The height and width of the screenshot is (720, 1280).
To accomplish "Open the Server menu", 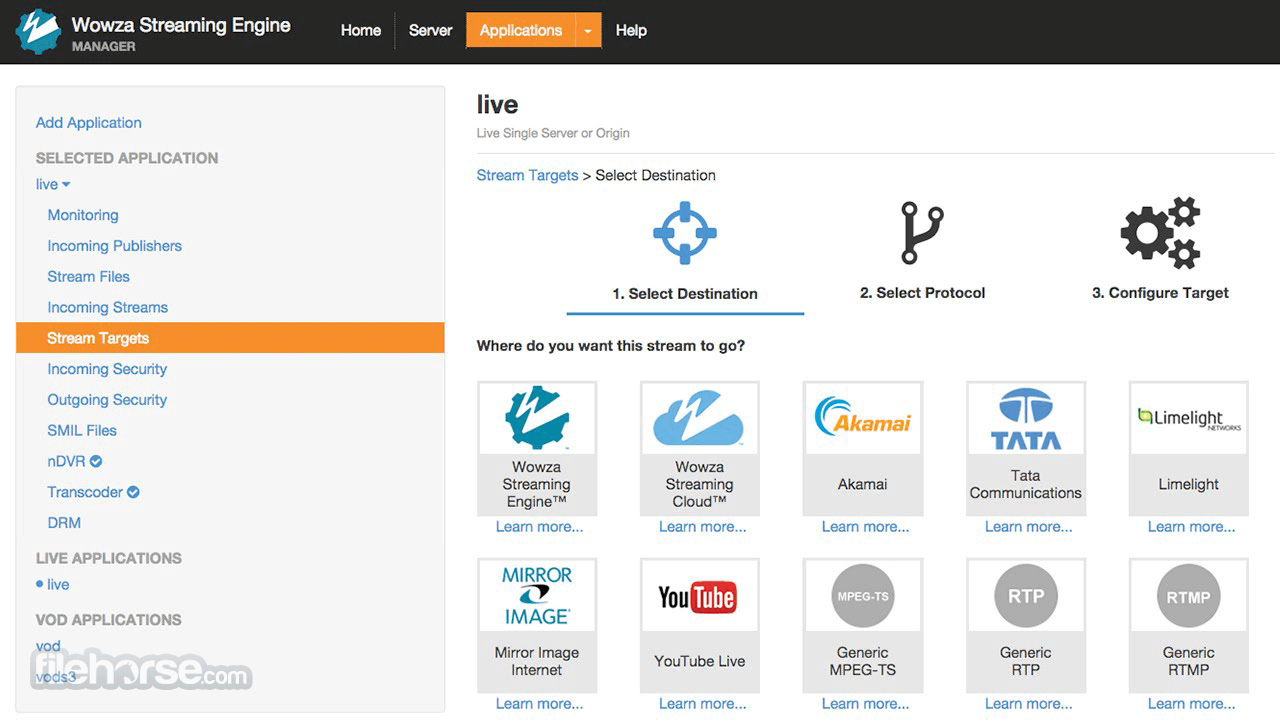I will (431, 31).
